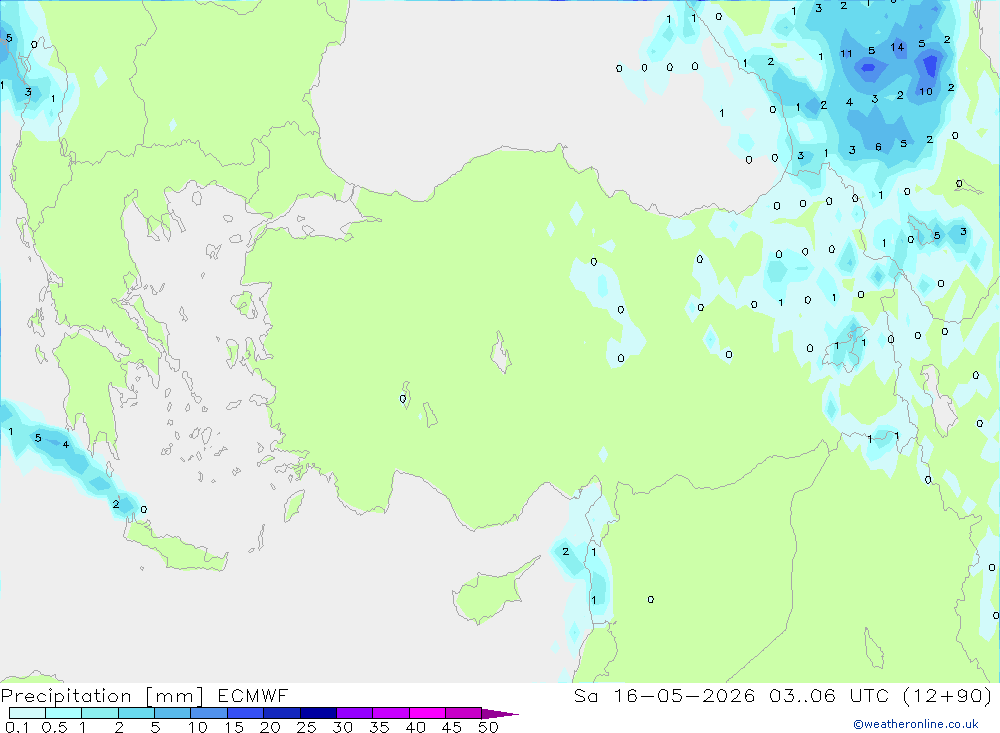Click the 20 to 25 mm legend color
Viewport: 1000px width, 733px height.
click(282, 713)
